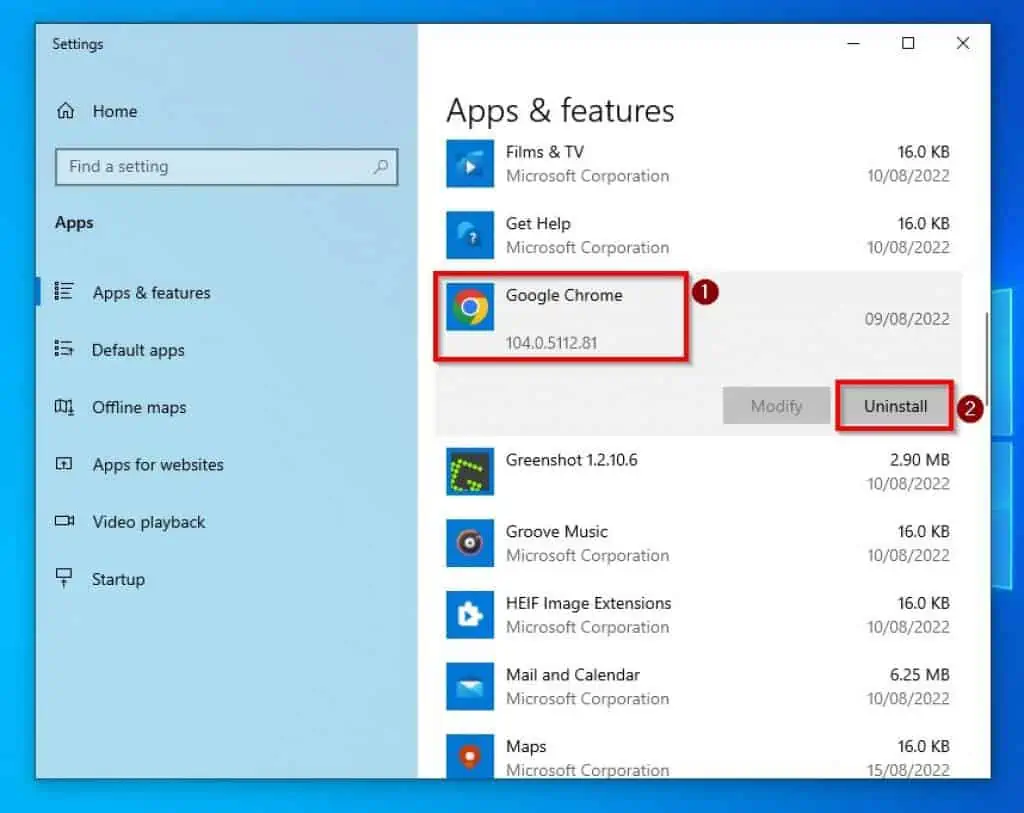The image size is (1024, 813).
Task: Click the Startup sidebar icon
Action: pos(63,577)
